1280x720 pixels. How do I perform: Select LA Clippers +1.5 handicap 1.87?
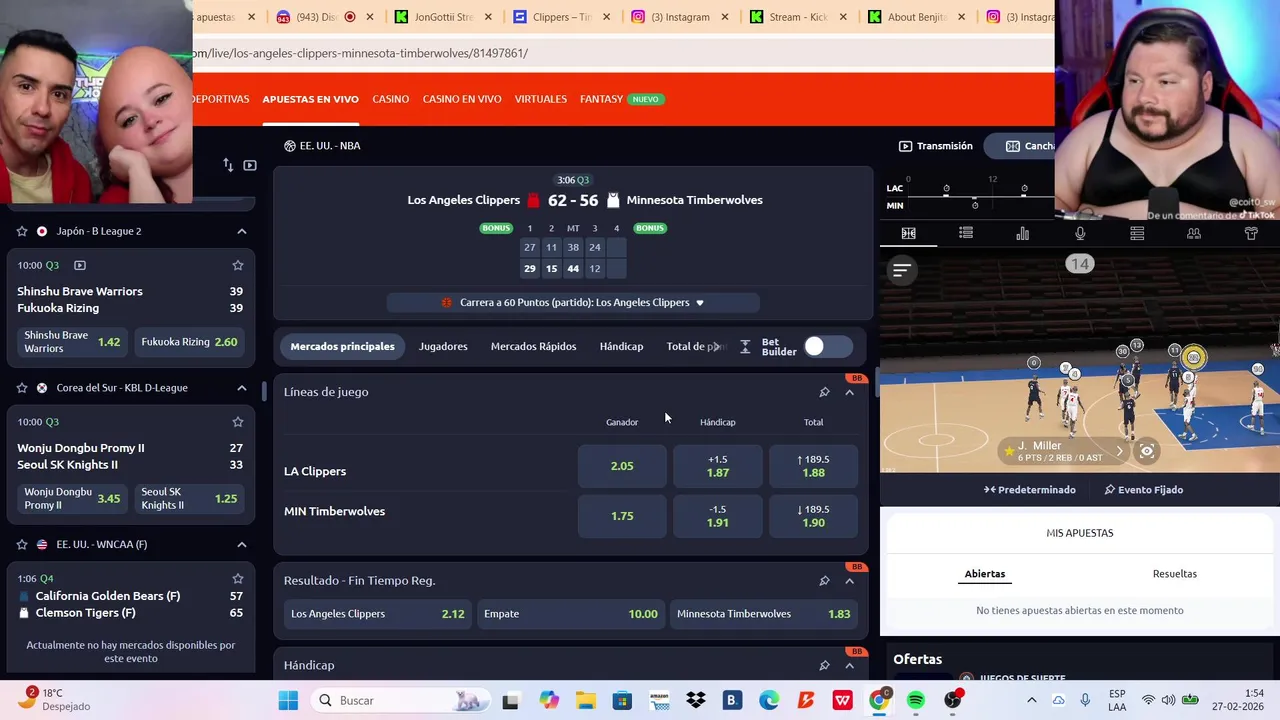[x=718, y=466]
